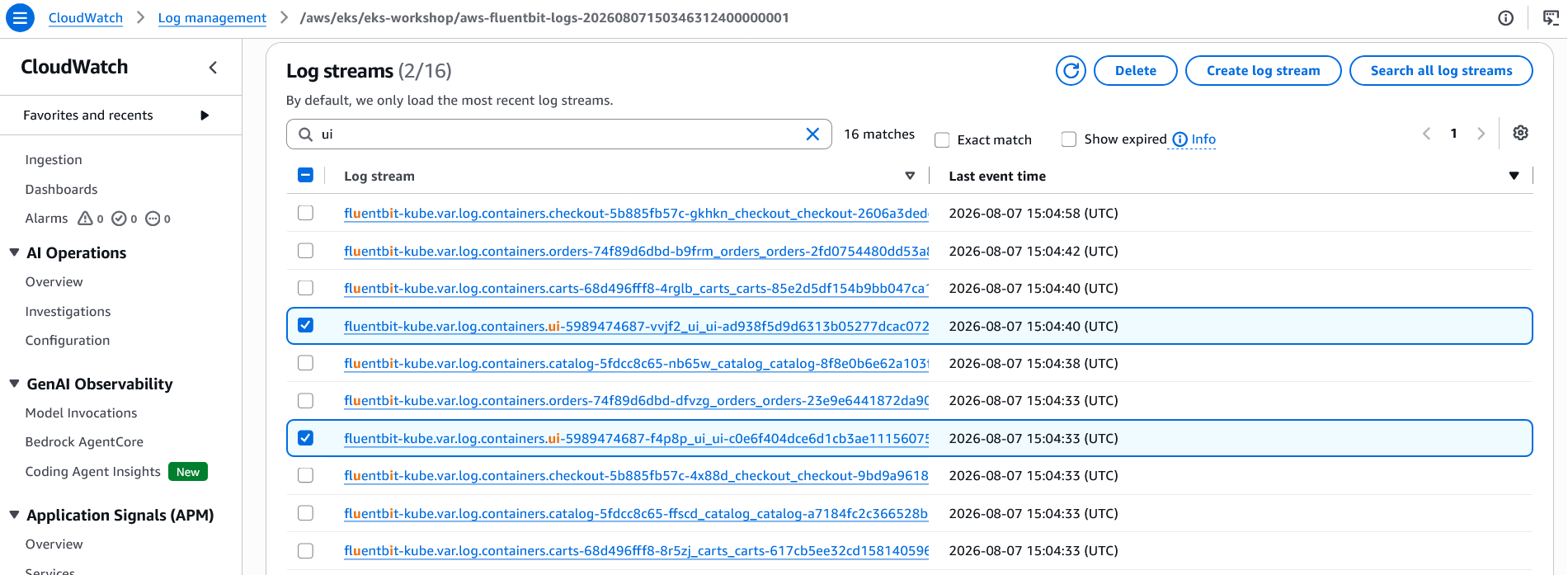Select the catalog-5fdcc8c65-ffscd stream checkbox
The image size is (1568, 575).
point(305,513)
